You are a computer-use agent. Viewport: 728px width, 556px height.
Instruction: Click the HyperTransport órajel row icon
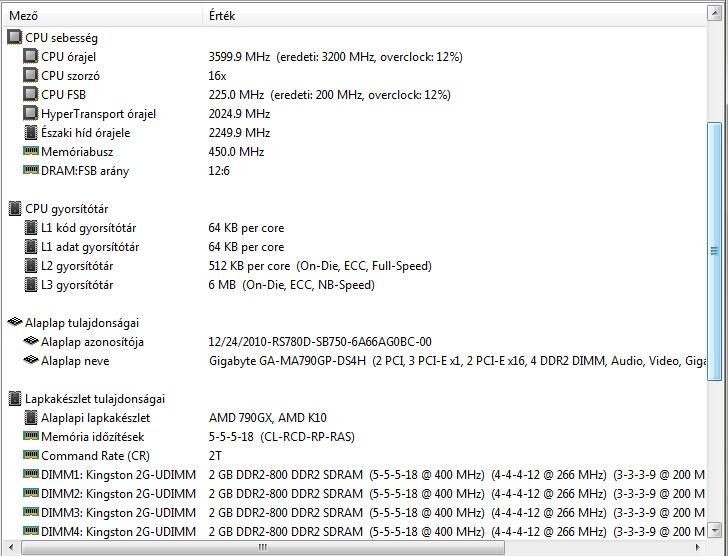pos(31,114)
